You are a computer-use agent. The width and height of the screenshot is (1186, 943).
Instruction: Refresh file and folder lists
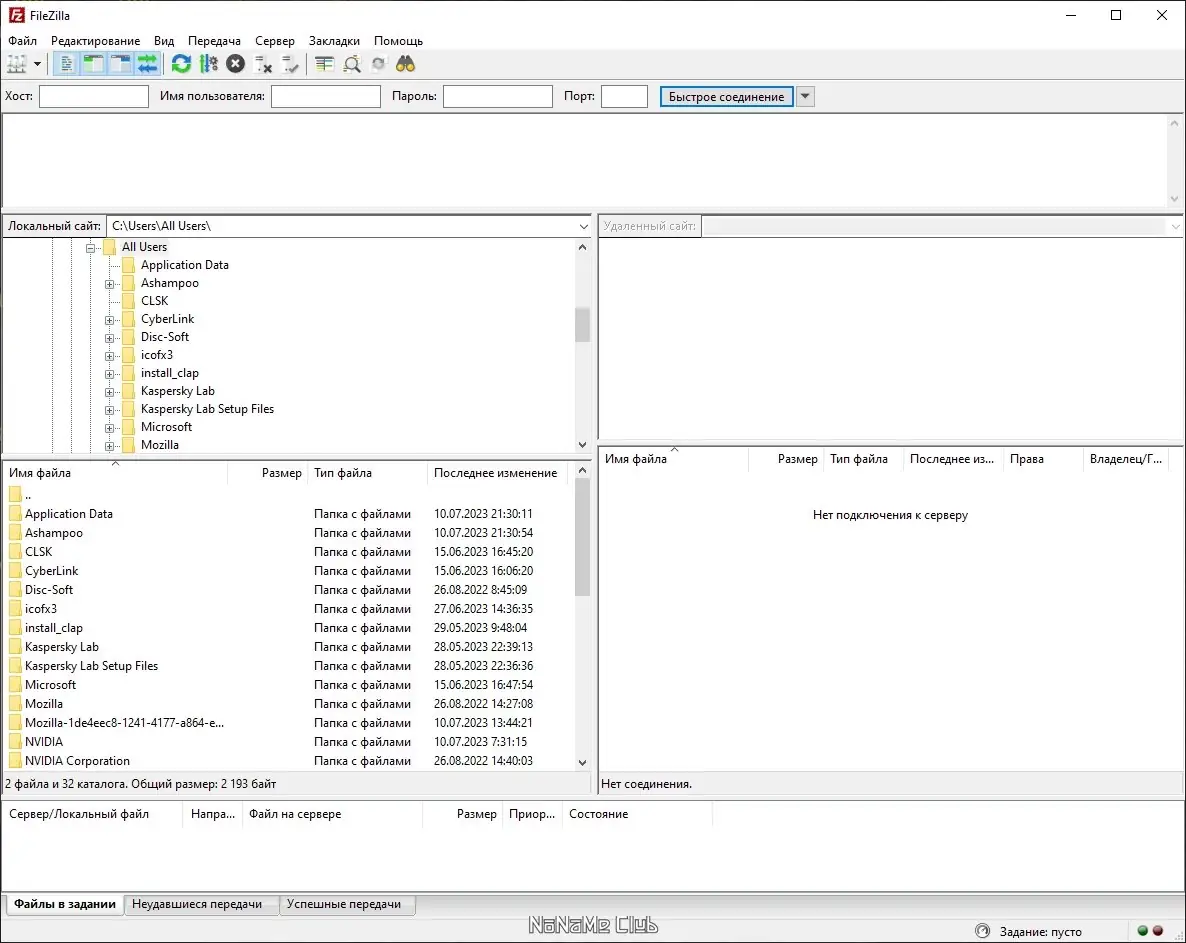[x=181, y=64]
